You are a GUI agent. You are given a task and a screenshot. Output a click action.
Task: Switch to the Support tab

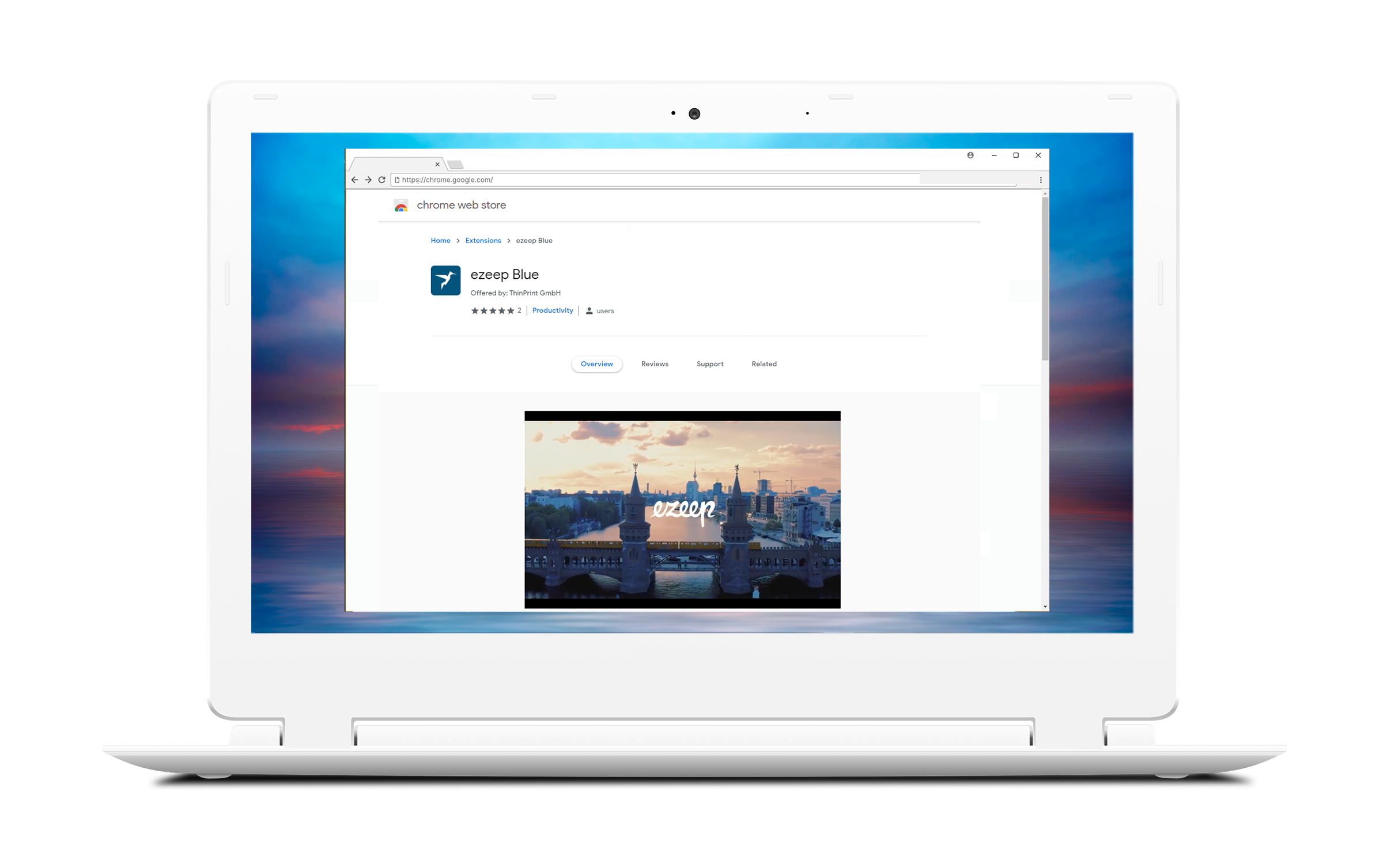coord(710,363)
